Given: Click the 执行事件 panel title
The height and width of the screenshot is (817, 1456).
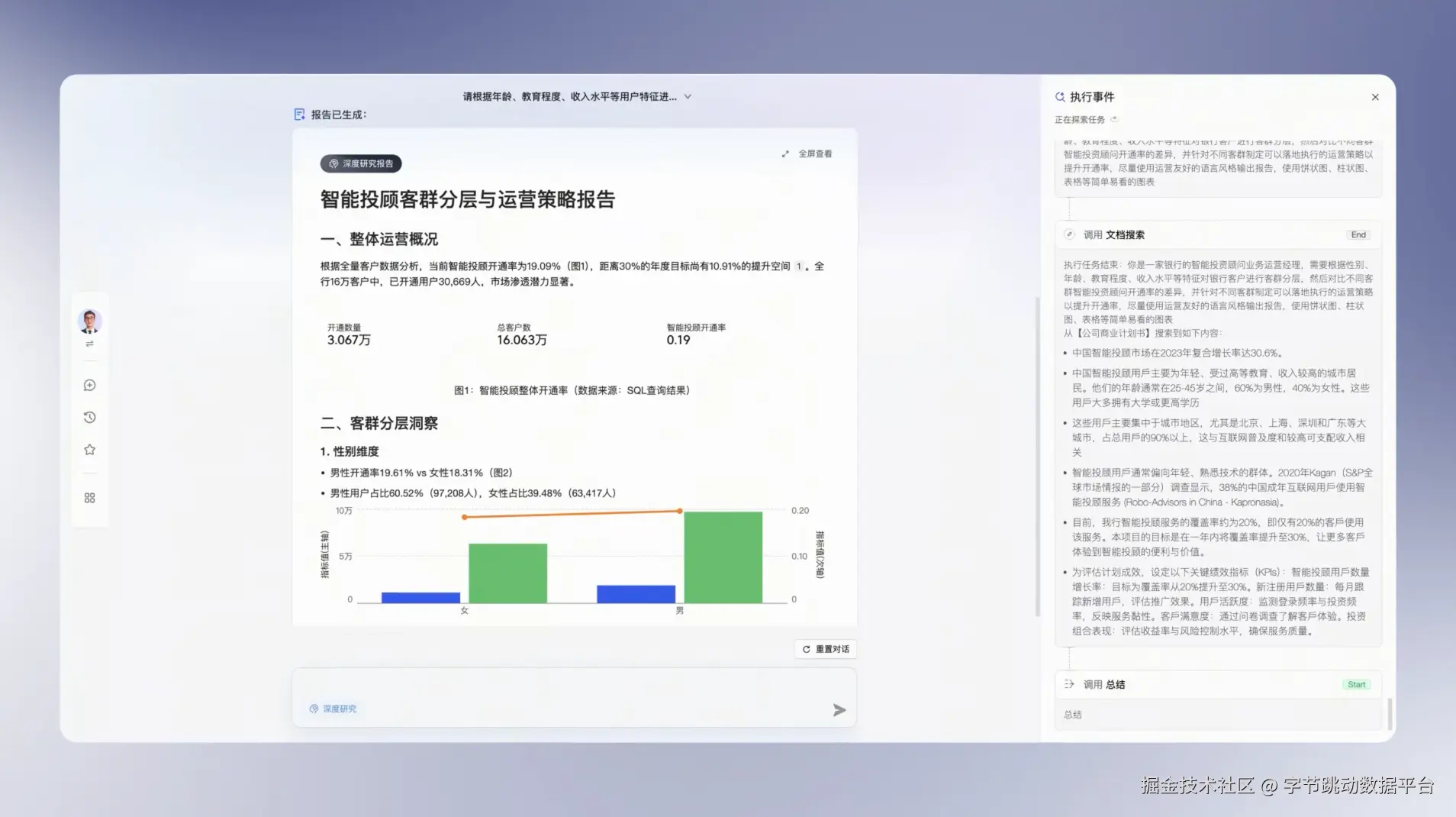Looking at the screenshot, I should tap(1092, 97).
